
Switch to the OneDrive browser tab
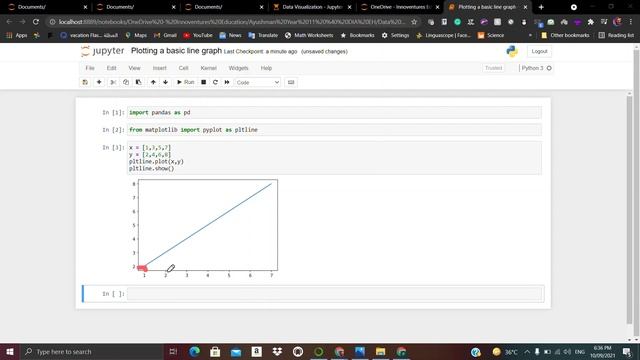click(400, 7)
